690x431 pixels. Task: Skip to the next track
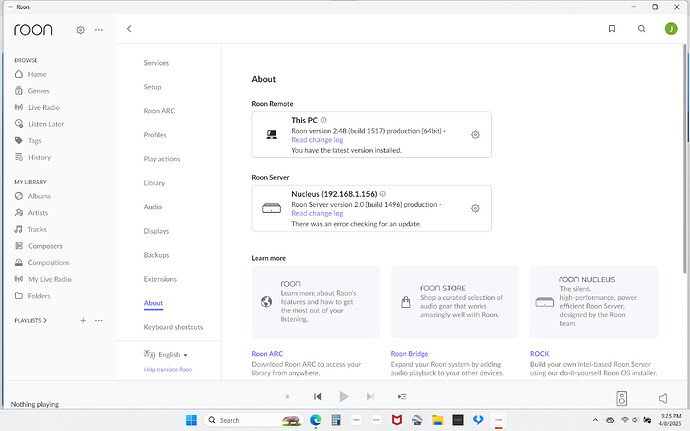pyautogui.click(x=370, y=397)
